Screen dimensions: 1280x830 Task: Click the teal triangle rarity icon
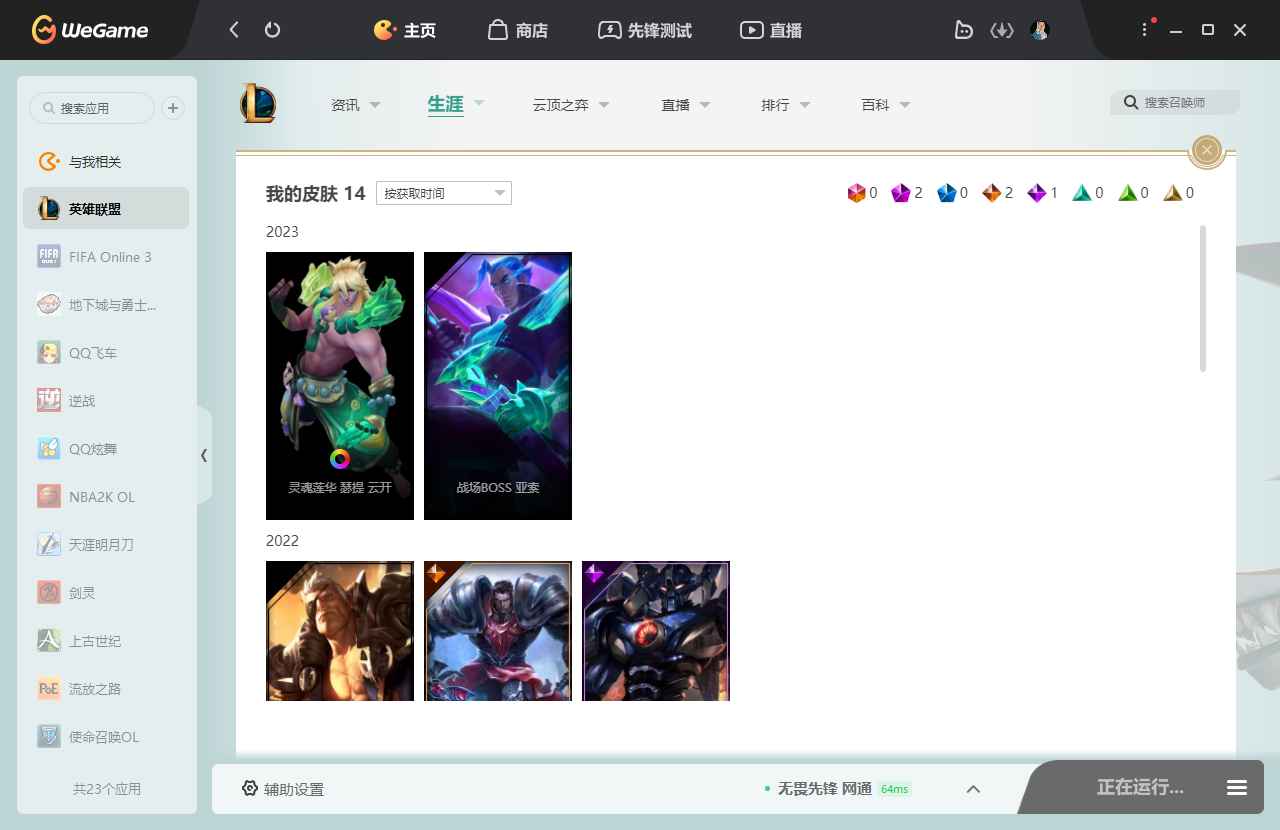point(1082,193)
